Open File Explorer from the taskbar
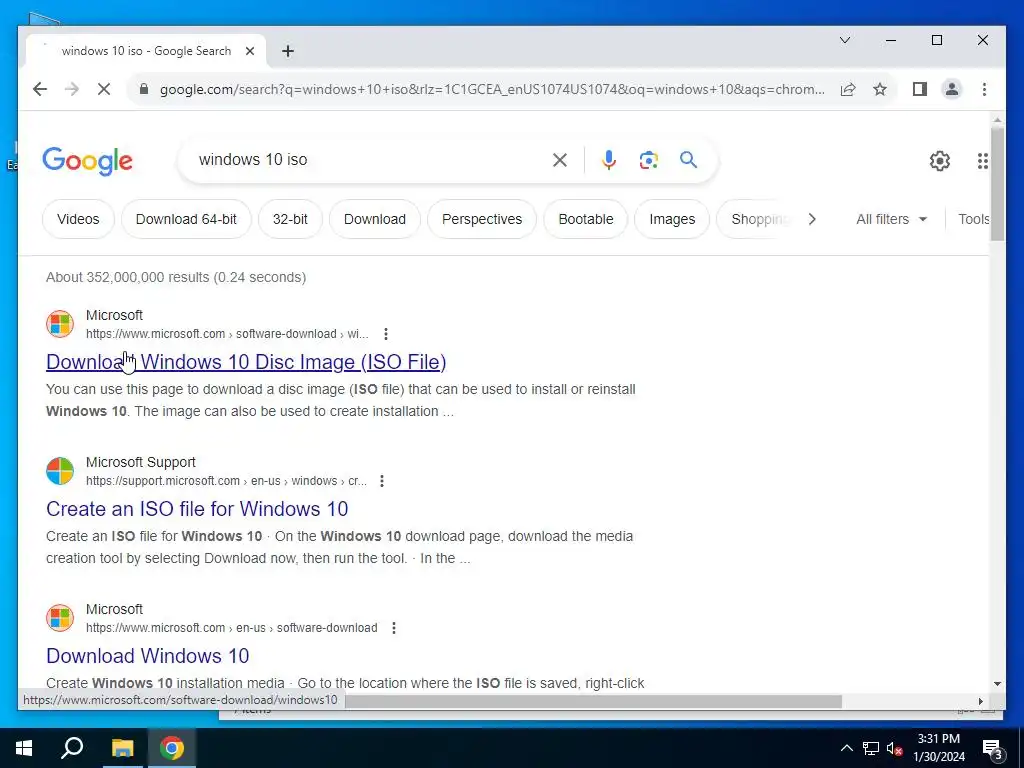This screenshot has height=768, width=1024. pos(122,748)
